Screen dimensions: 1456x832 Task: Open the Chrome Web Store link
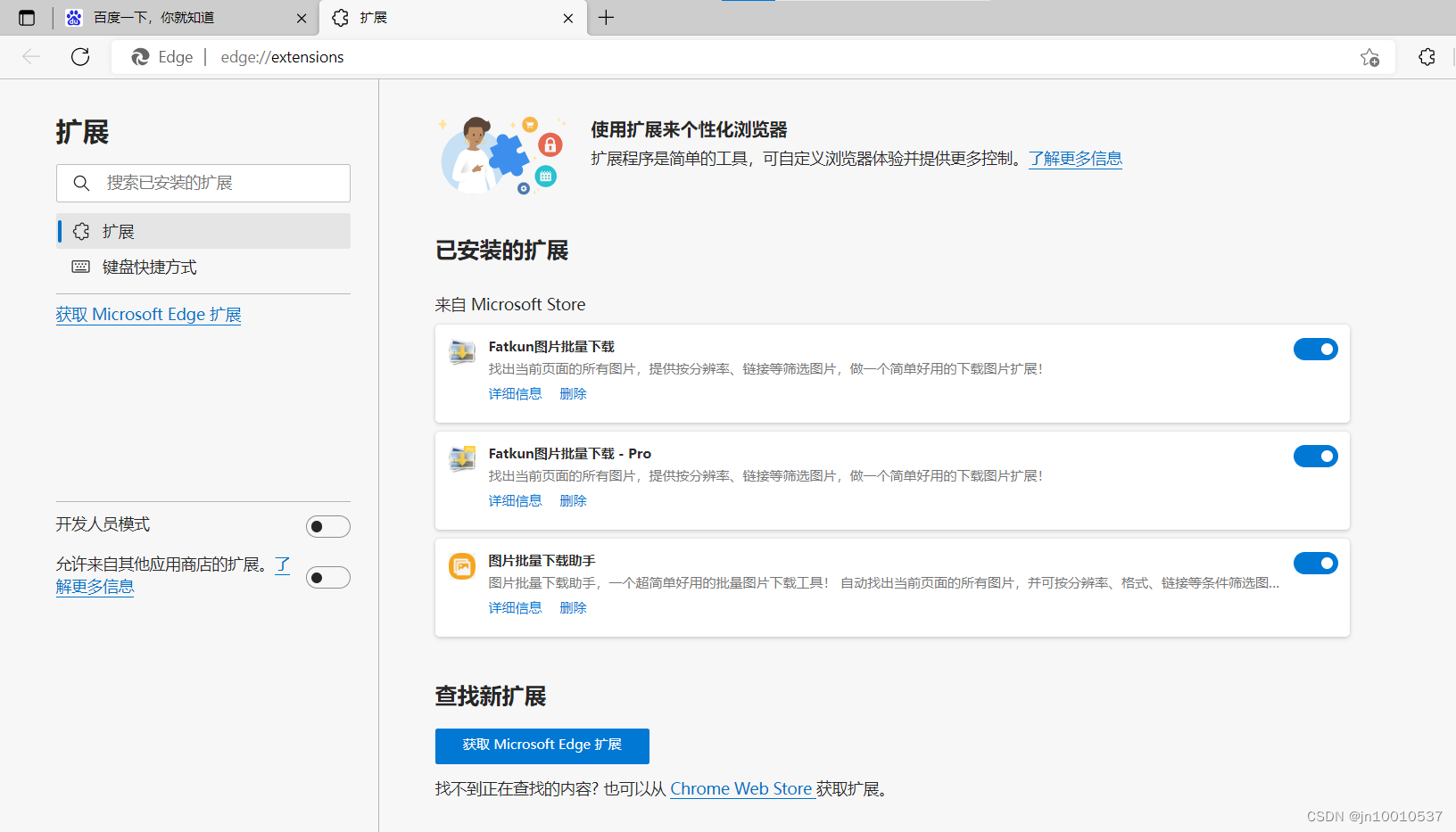[741, 789]
